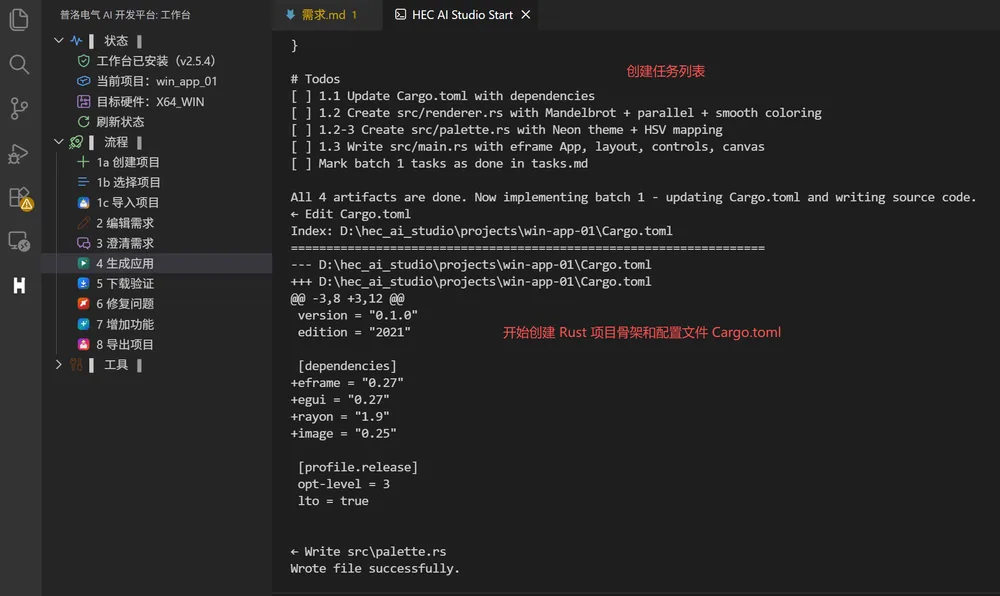Open the Explorer icon in activity bar
The height and width of the screenshot is (596, 1000).
[x=19, y=19]
